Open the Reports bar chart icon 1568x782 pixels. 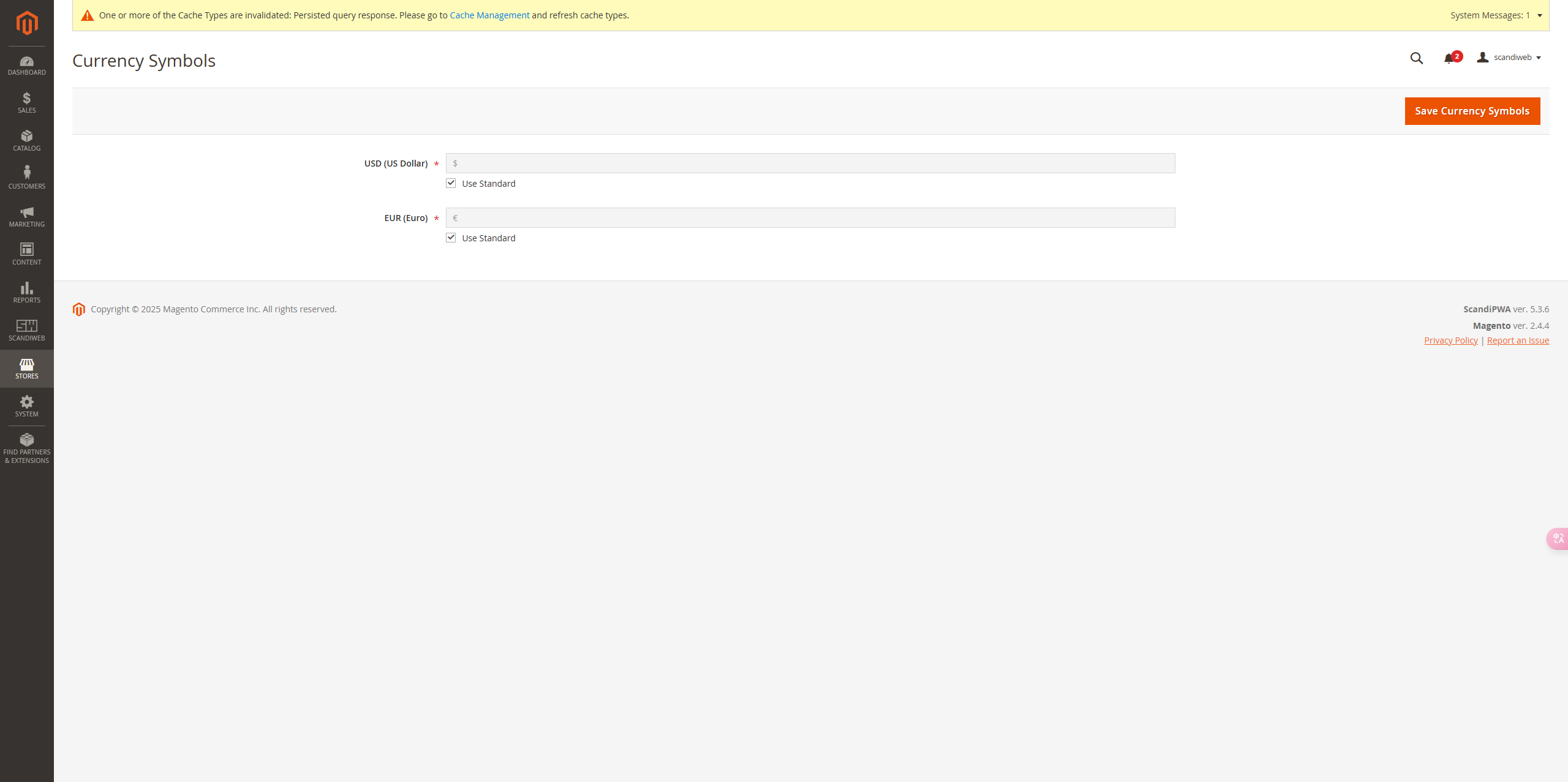[26, 292]
